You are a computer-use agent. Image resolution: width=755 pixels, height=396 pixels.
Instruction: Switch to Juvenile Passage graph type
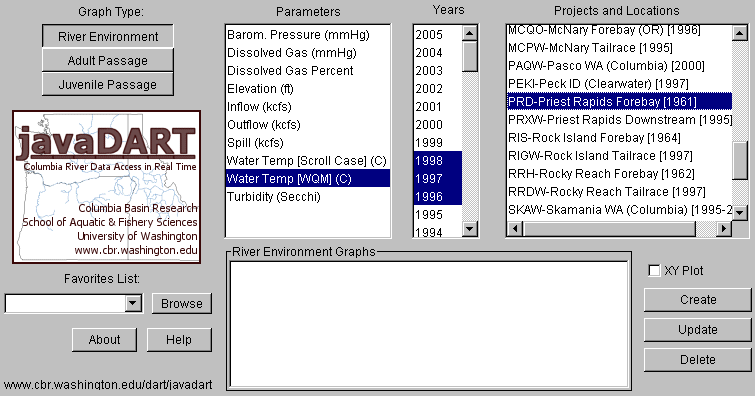click(x=108, y=84)
